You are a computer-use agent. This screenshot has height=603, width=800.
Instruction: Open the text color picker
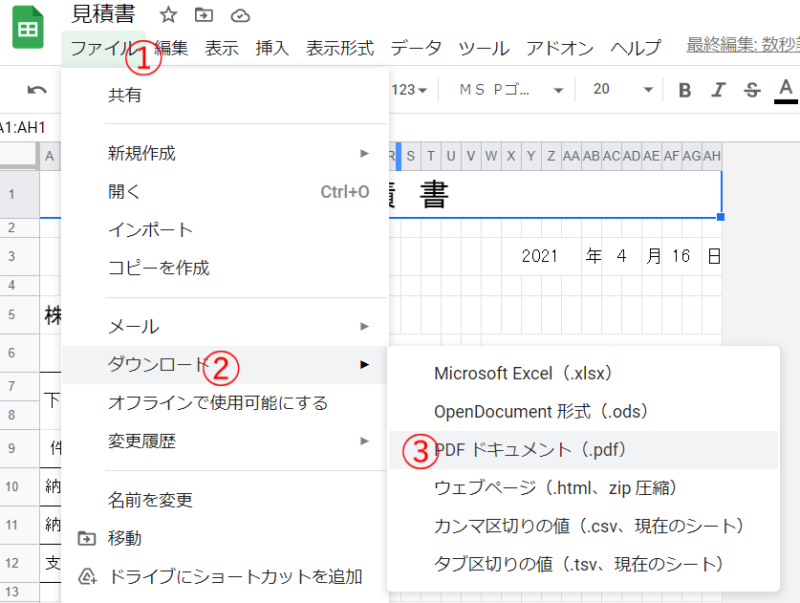click(x=786, y=90)
